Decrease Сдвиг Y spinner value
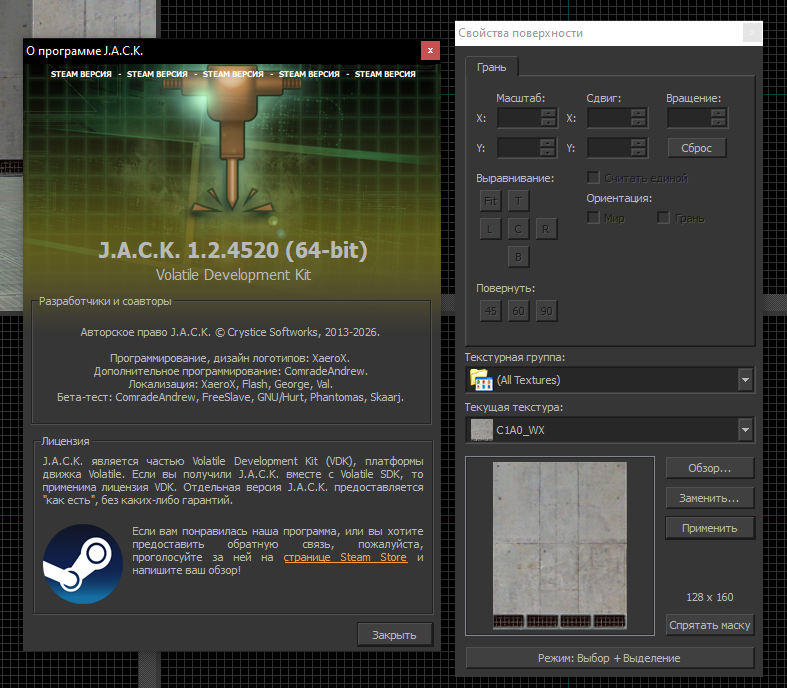Viewport: 787px width, 688px height. coord(638,153)
